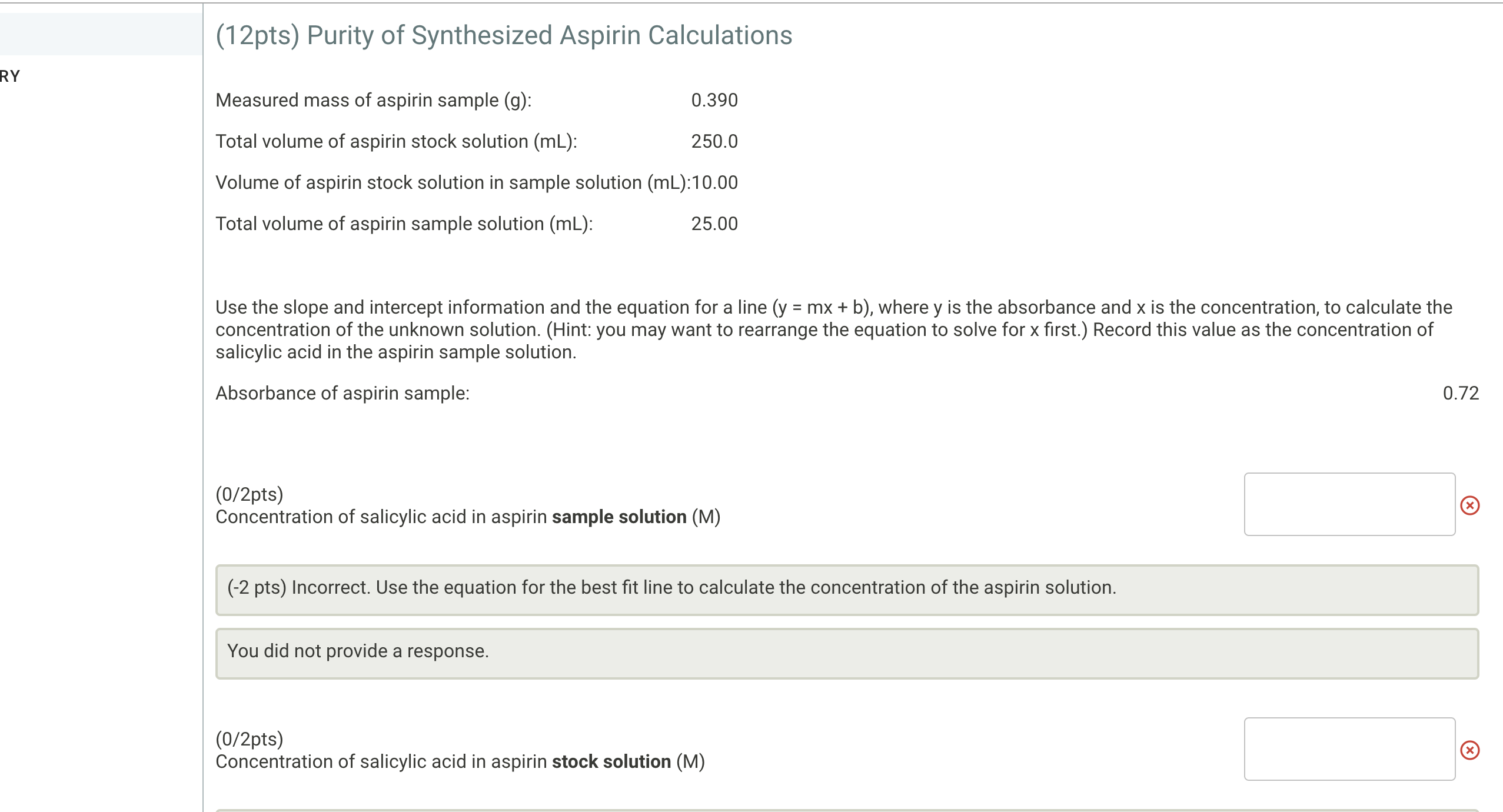
Task: Click the 'Measured mass of aspirin sample' value 0.390
Action: (x=714, y=100)
